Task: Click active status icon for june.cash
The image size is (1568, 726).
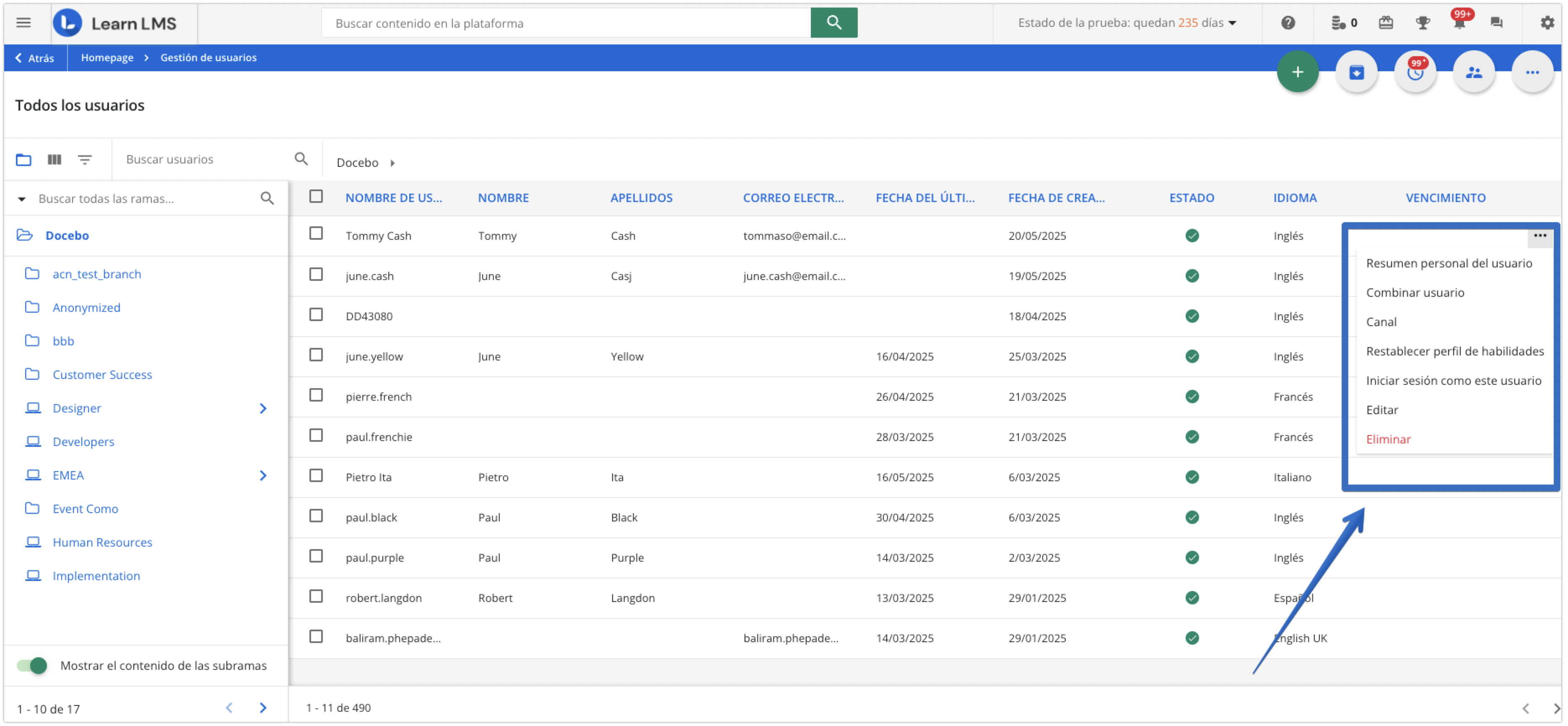Action: coord(1192,276)
